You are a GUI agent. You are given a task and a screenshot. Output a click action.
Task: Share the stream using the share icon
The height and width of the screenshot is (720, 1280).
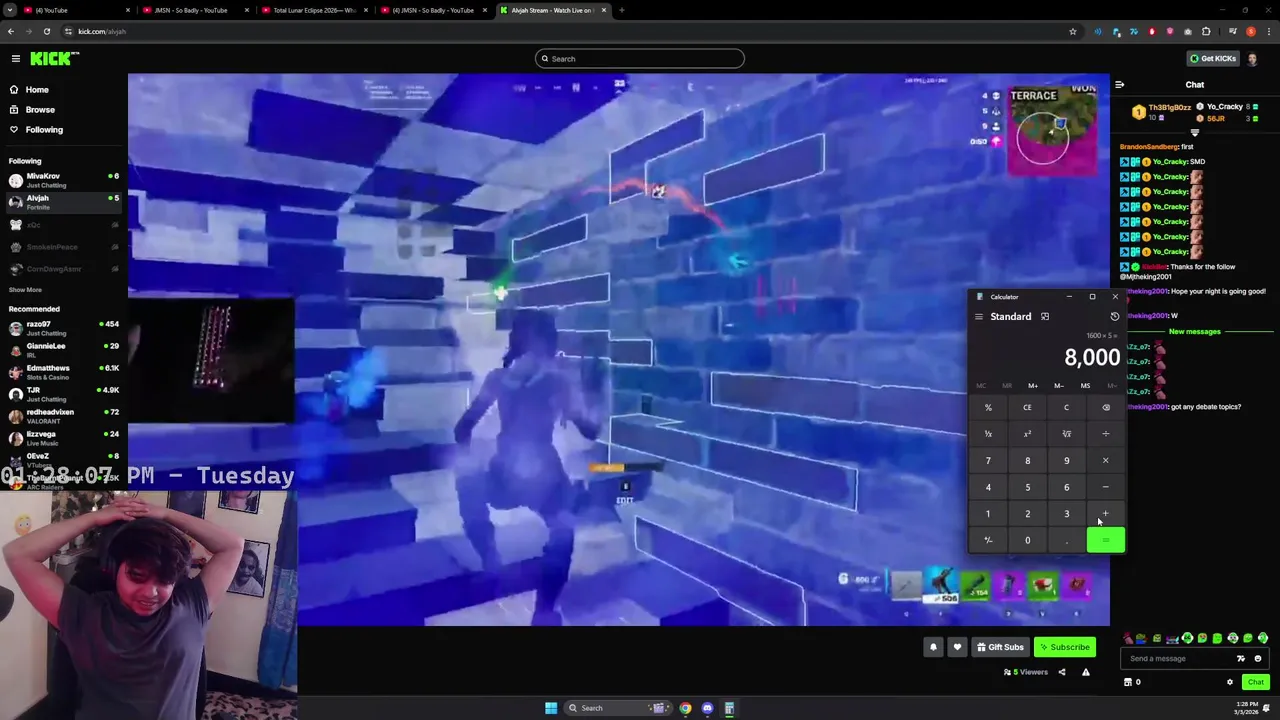(1062, 672)
